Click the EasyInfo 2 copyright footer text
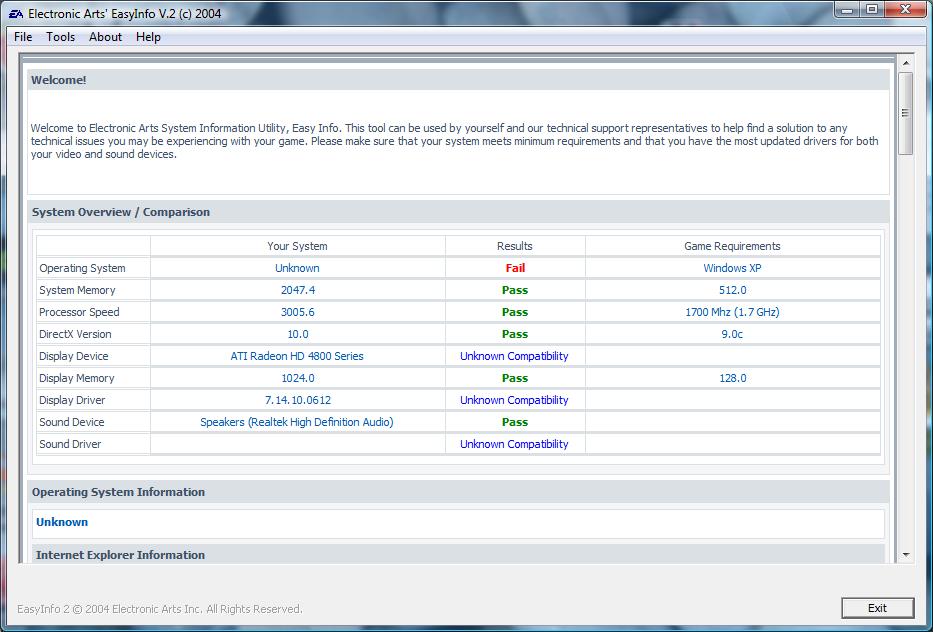The height and width of the screenshot is (632, 933). [x=159, y=609]
